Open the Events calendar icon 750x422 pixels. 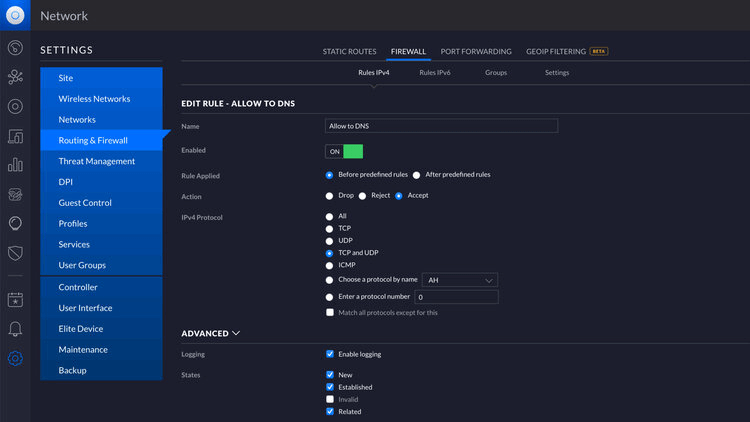point(15,299)
